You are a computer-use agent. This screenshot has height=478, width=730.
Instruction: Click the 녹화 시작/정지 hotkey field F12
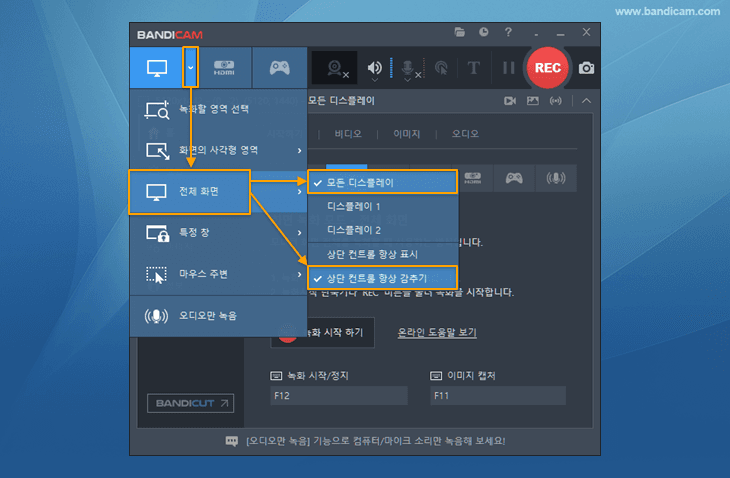click(x=339, y=396)
